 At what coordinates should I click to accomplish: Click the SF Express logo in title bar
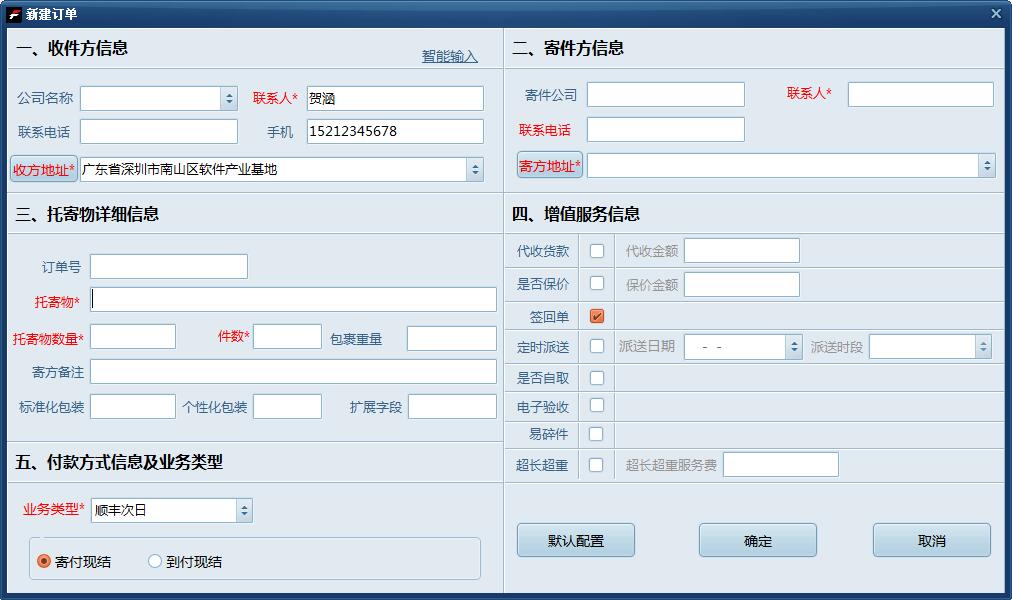[14, 13]
